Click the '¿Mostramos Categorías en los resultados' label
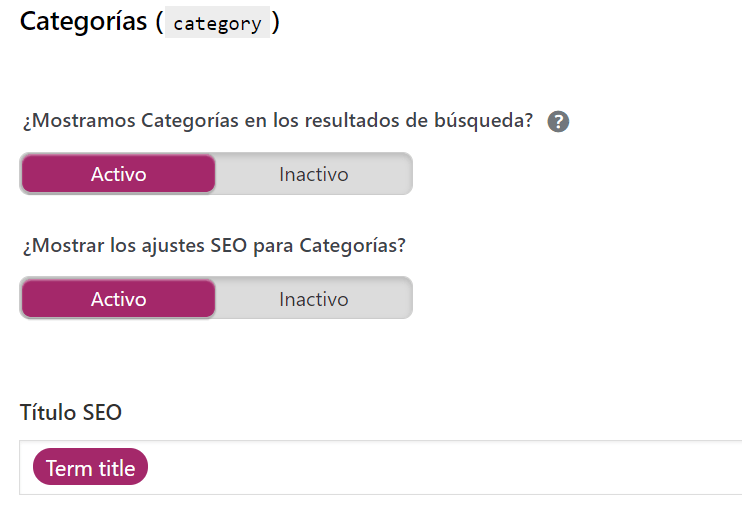The height and width of the screenshot is (517, 742). pyautogui.click(x=278, y=121)
